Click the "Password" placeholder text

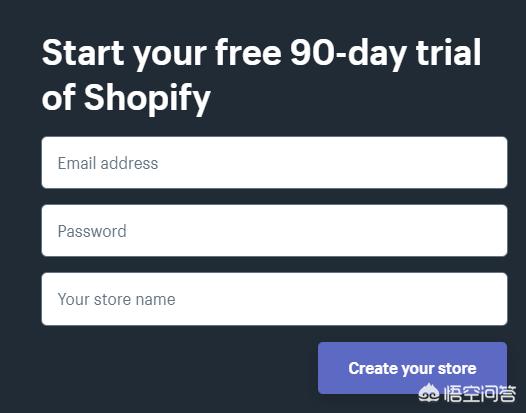click(92, 231)
